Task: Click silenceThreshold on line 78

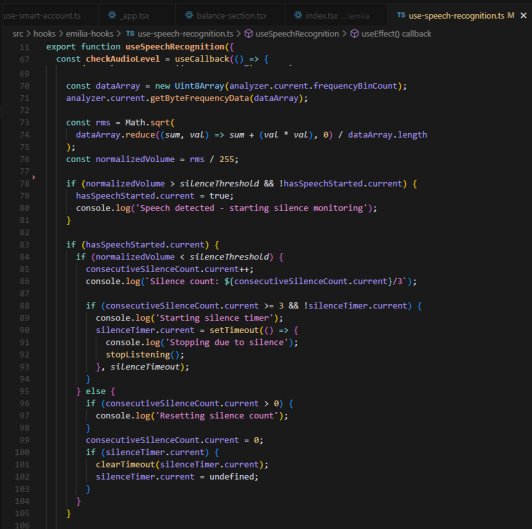Action: coord(219,184)
